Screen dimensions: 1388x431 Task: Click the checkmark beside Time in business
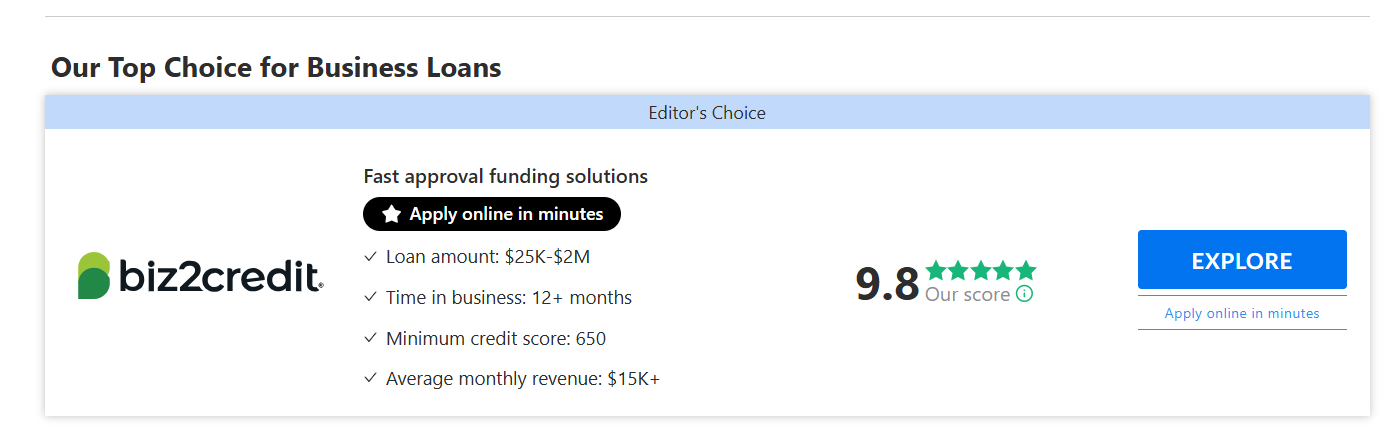(x=370, y=298)
